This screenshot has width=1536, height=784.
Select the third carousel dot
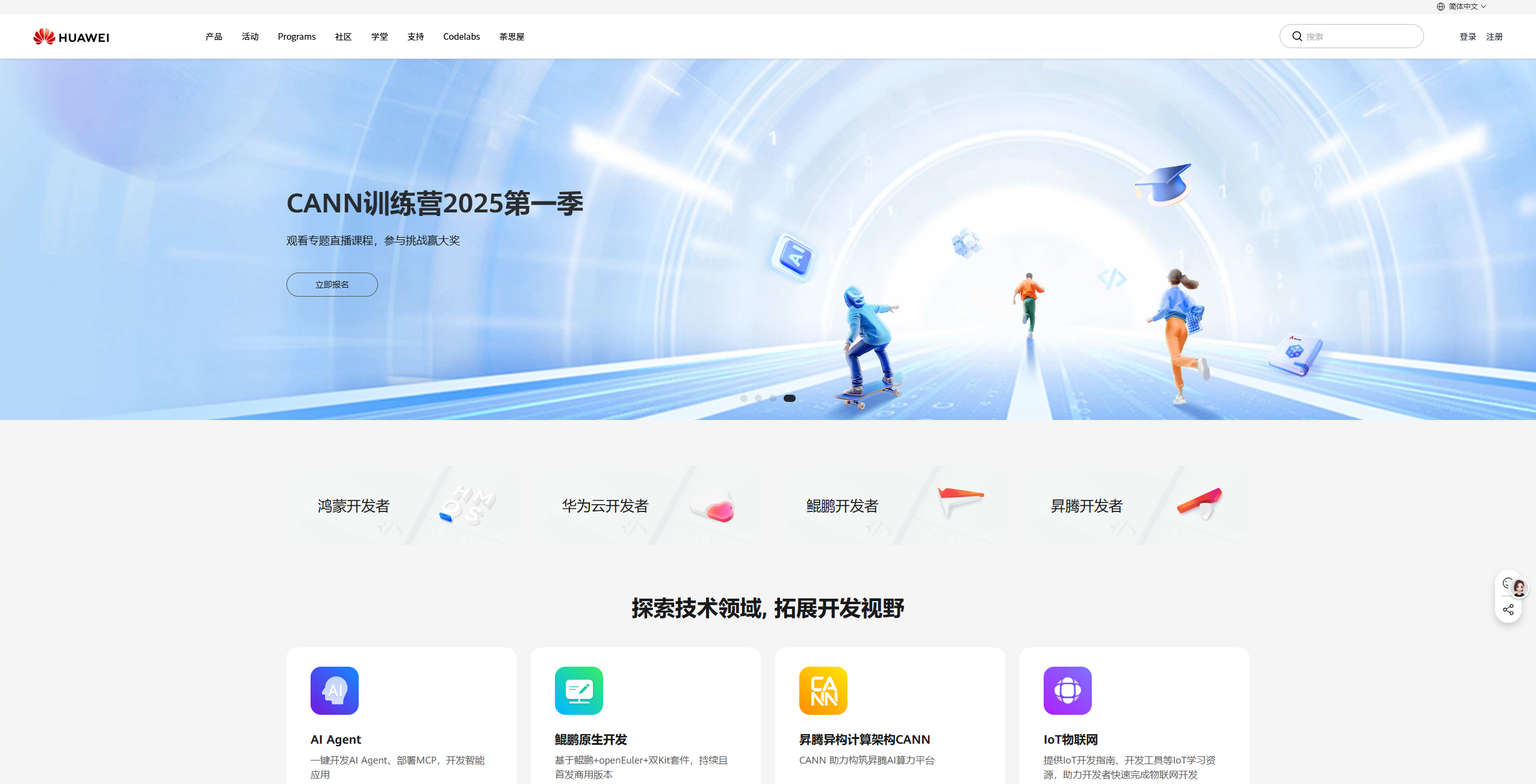tap(773, 398)
